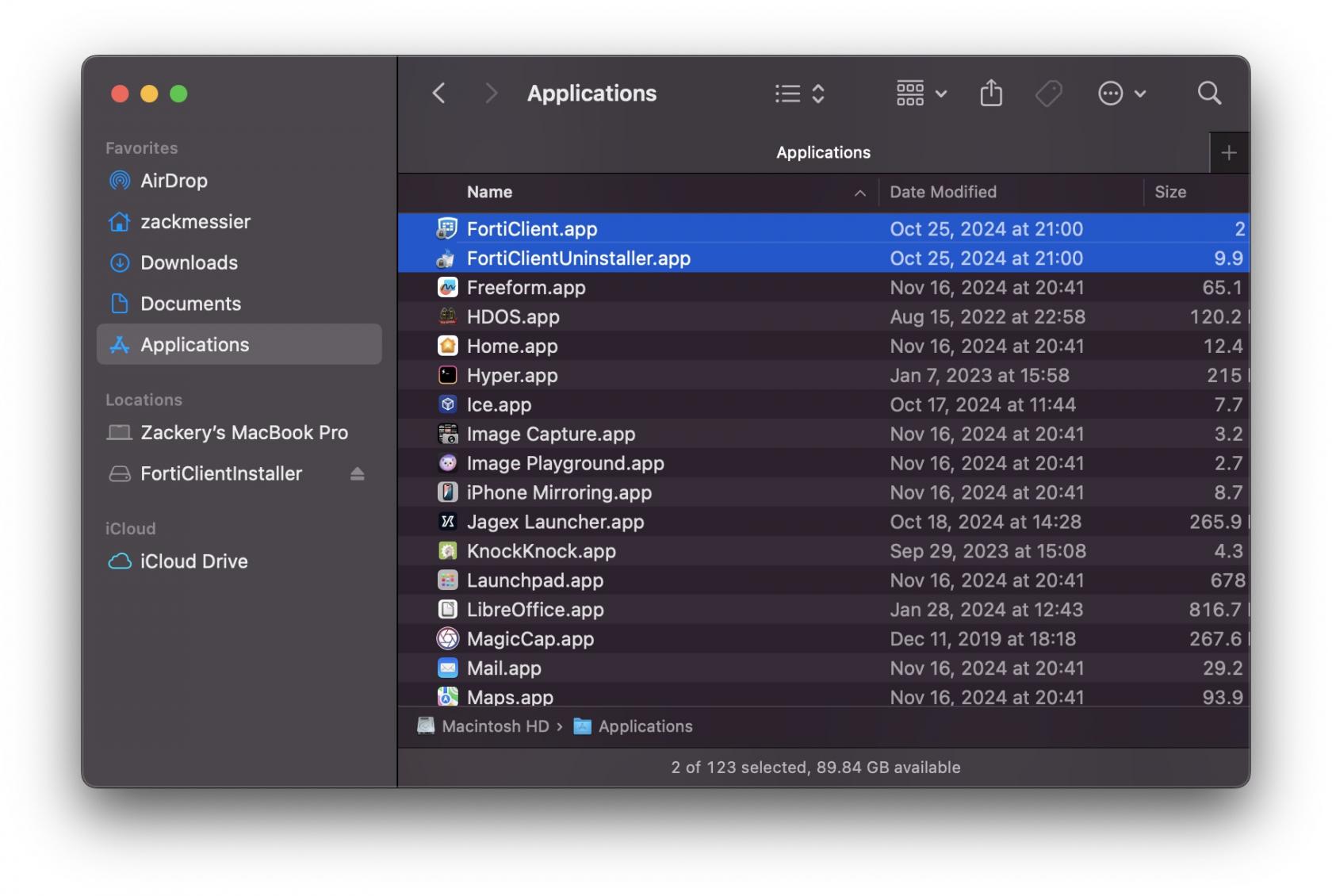Image resolution: width=1332 pixels, height=896 pixels.
Task: Click the Favorites sidebar section header
Action: point(142,148)
